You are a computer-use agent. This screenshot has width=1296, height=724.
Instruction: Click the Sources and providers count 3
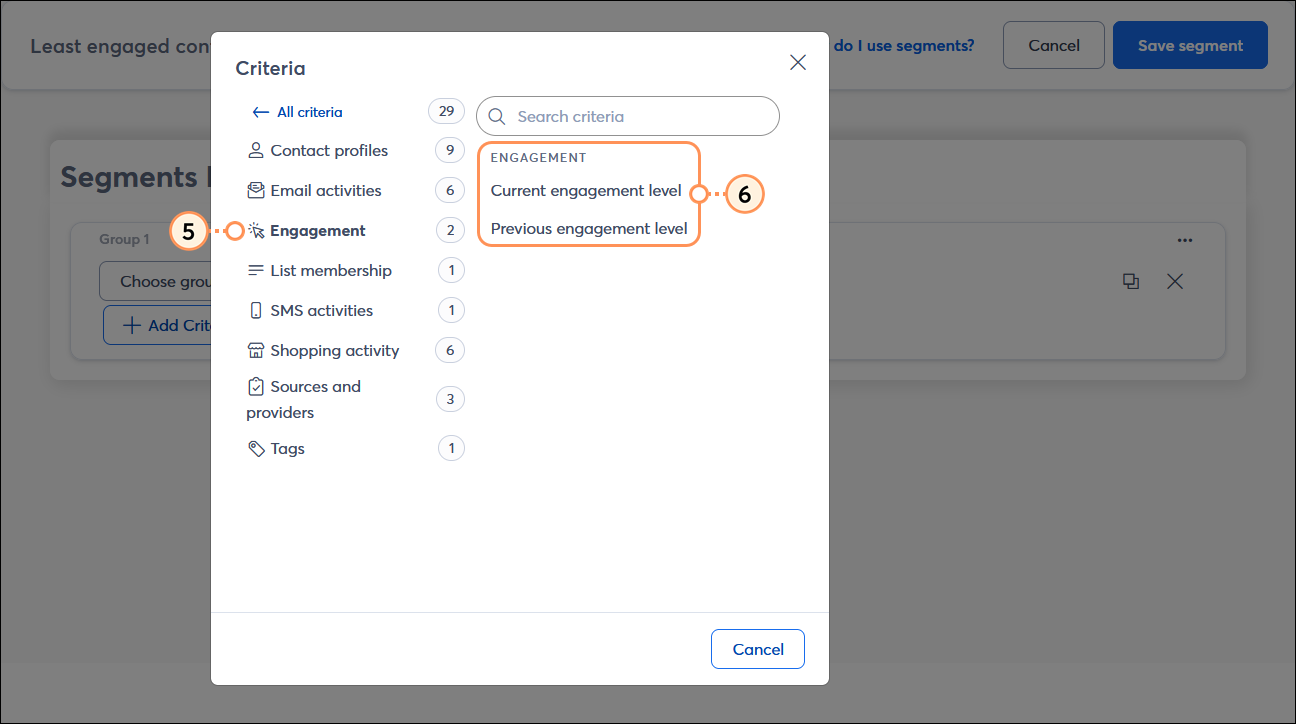450,399
